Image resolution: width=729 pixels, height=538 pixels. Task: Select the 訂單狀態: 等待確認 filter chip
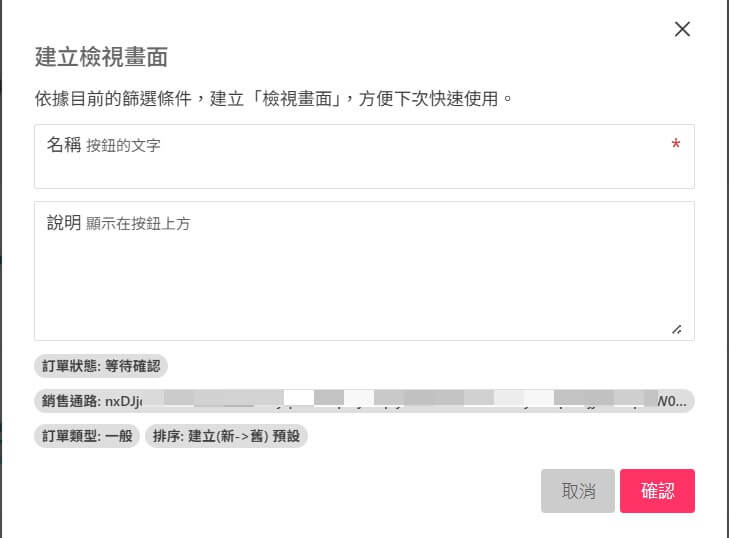101,366
